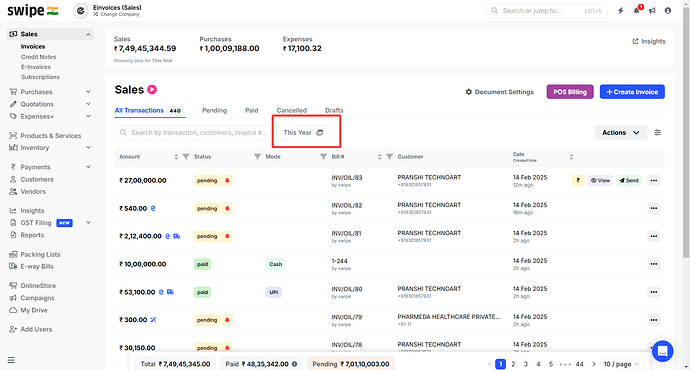The height and width of the screenshot is (370, 690).
Task: Switch to the Drafts tab
Action: coord(334,110)
